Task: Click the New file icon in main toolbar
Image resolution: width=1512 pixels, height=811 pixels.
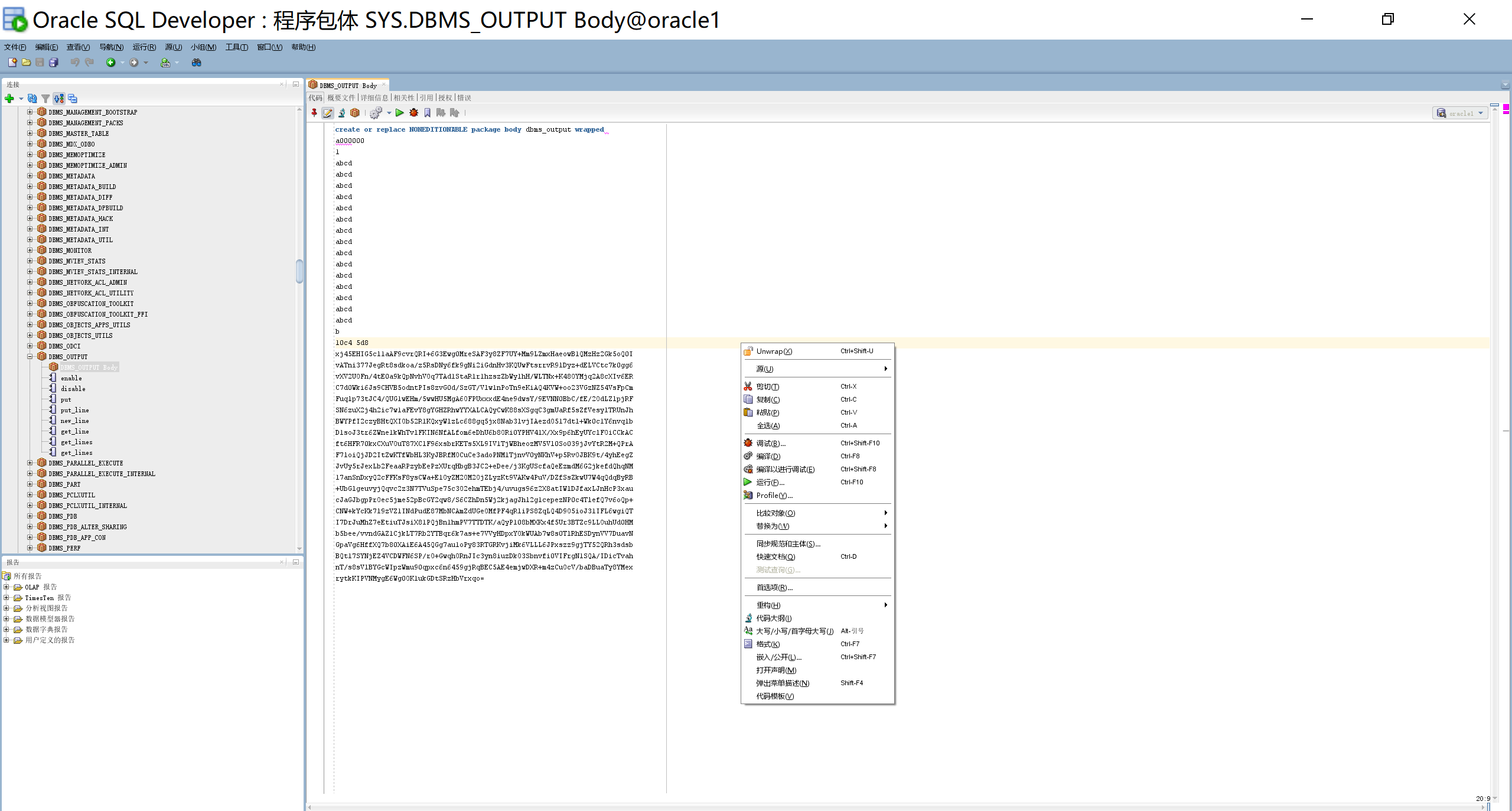Action: click(x=12, y=63)
